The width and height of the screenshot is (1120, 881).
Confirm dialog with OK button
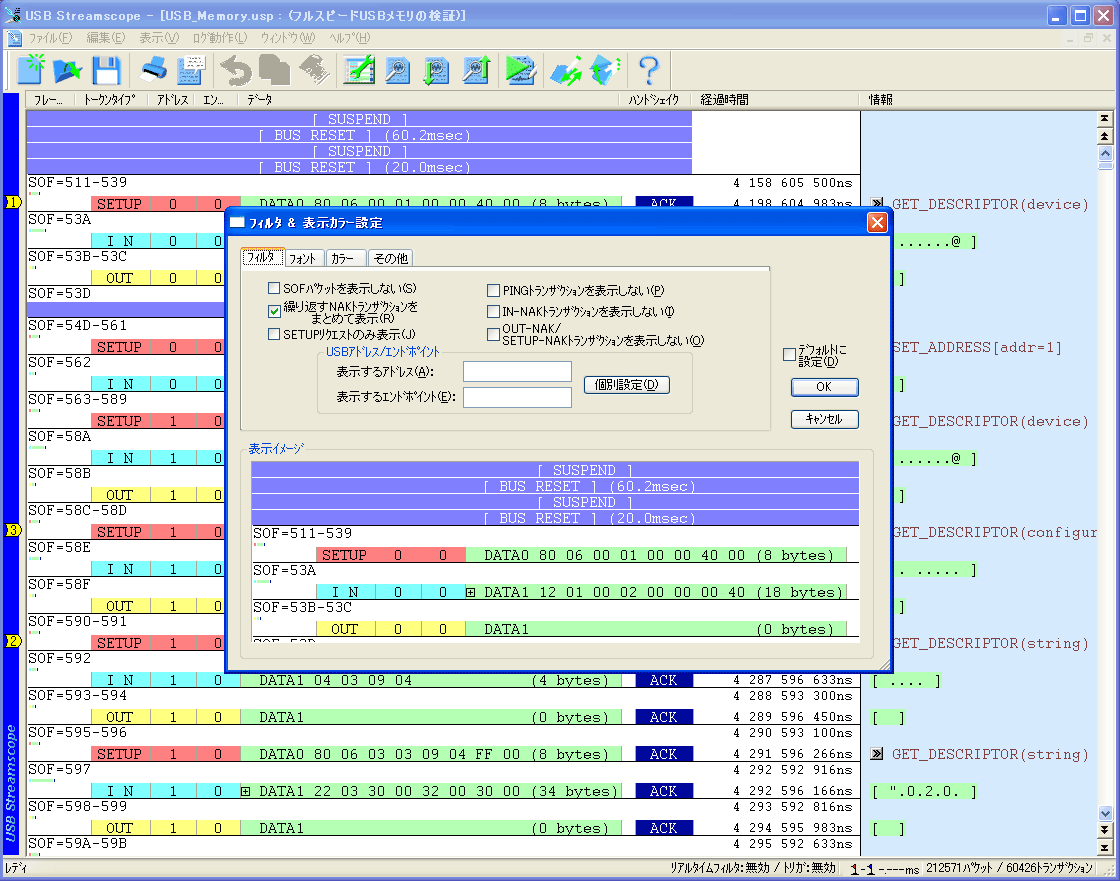point(824,387)
